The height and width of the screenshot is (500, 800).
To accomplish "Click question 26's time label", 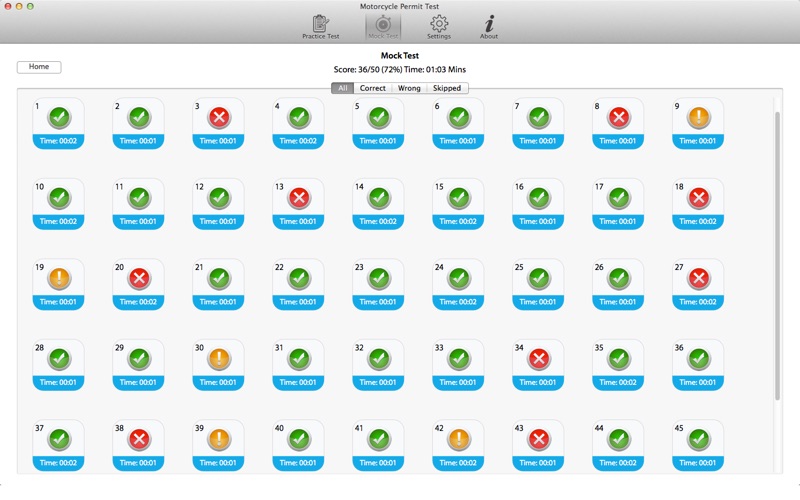I will point(618,302).
